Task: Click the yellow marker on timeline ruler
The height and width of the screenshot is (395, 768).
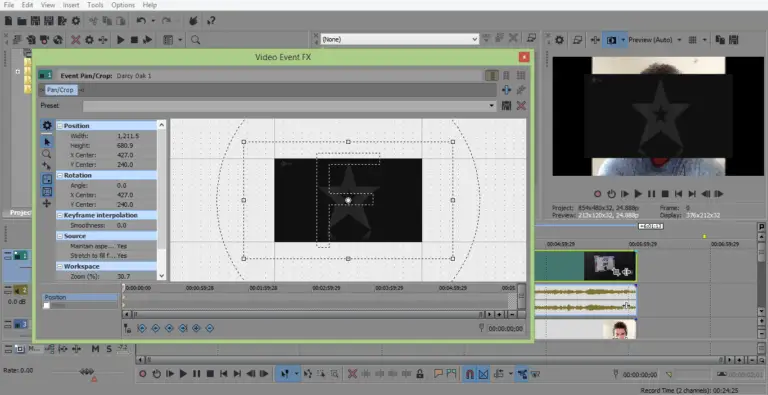Action: pyautogui.click(x=704, y=236)
